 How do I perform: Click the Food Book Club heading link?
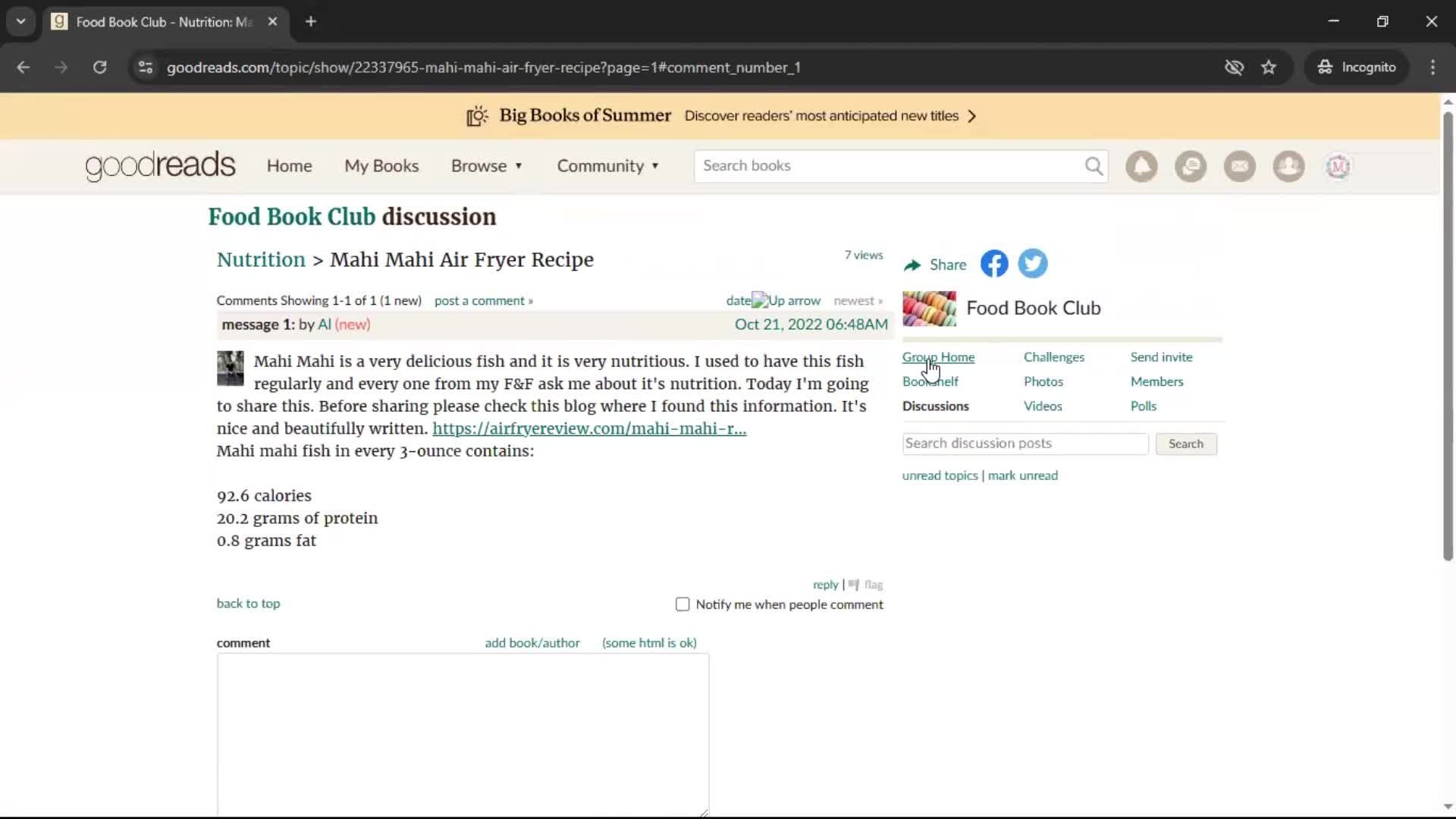(x=292, y=217)
